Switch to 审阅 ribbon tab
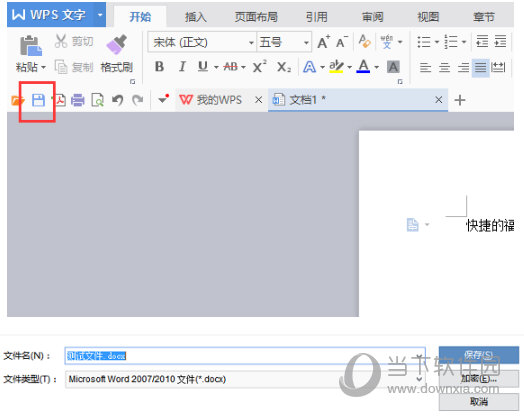Image resolution: width=524 pixels, height=418 pixels. (373, 16)
